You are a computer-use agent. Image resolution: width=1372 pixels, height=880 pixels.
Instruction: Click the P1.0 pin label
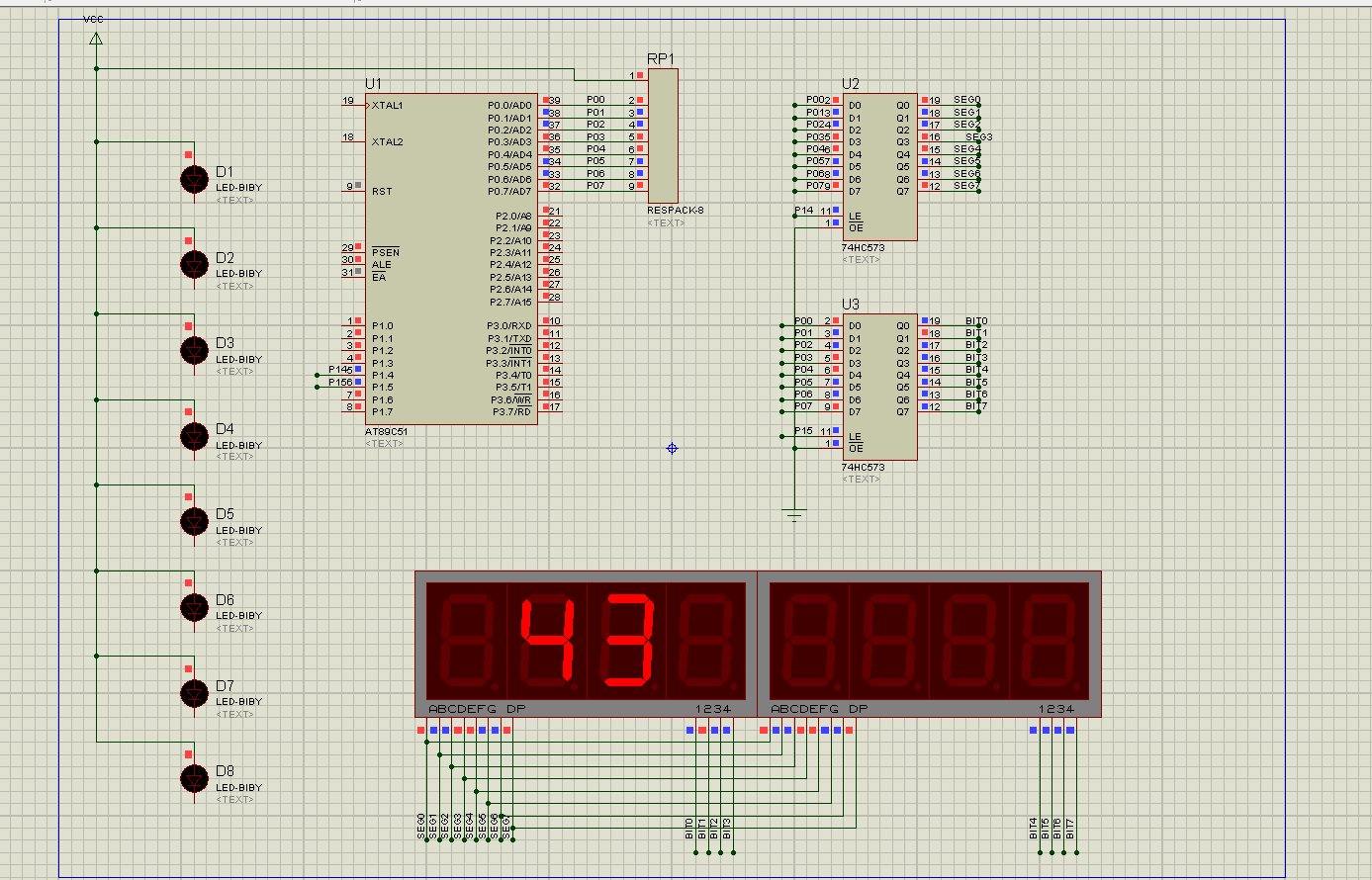coord(382,326)
